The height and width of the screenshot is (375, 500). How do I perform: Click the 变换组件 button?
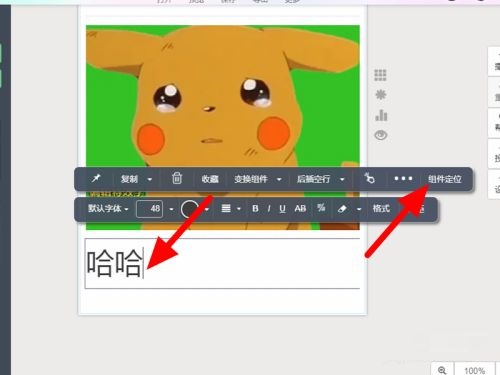coord(251,179)
